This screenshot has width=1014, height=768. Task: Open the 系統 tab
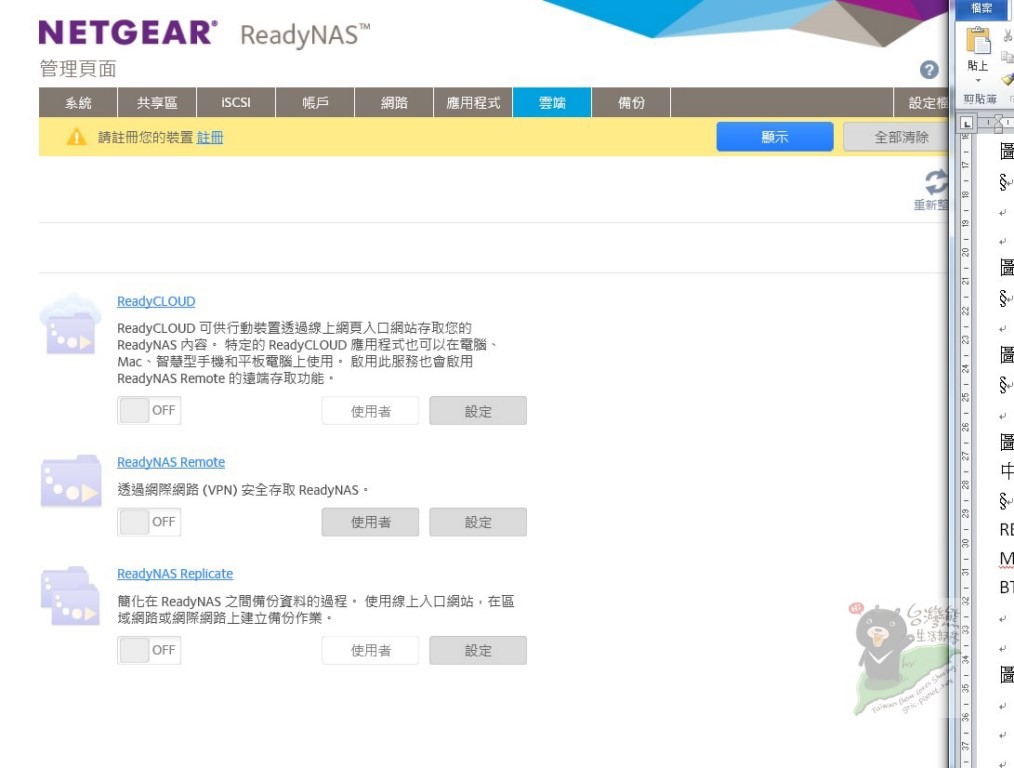tap(78, 103)
